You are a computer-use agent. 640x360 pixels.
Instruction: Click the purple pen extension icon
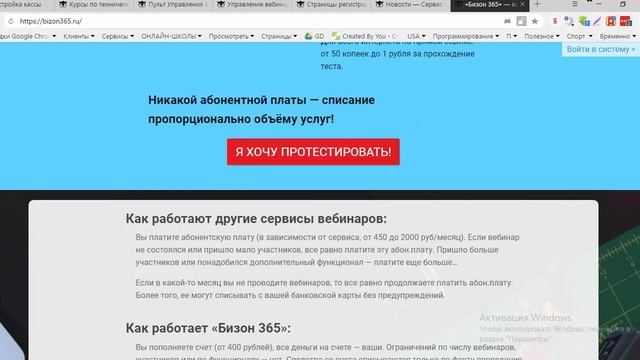597,21
